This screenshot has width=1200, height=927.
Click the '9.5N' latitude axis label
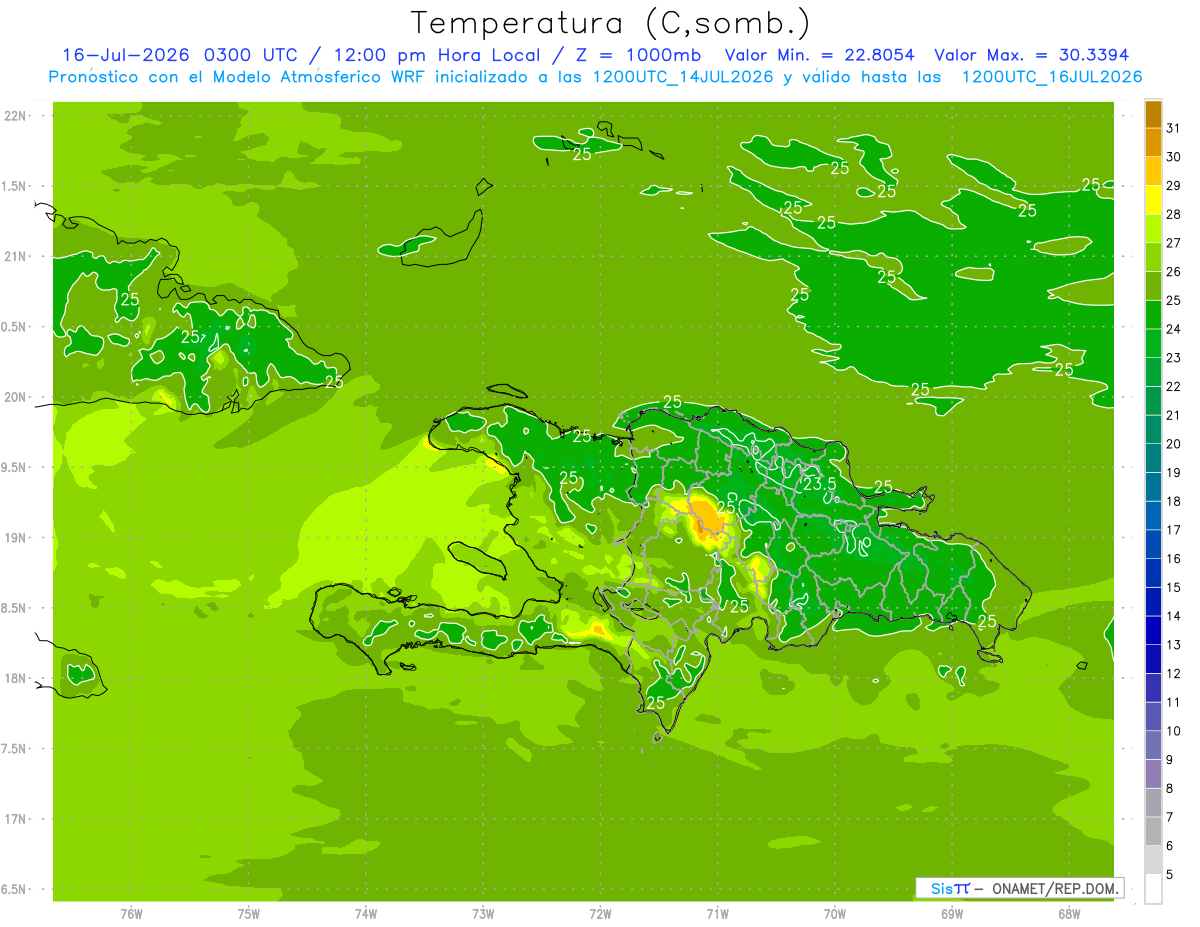point(15,467)
